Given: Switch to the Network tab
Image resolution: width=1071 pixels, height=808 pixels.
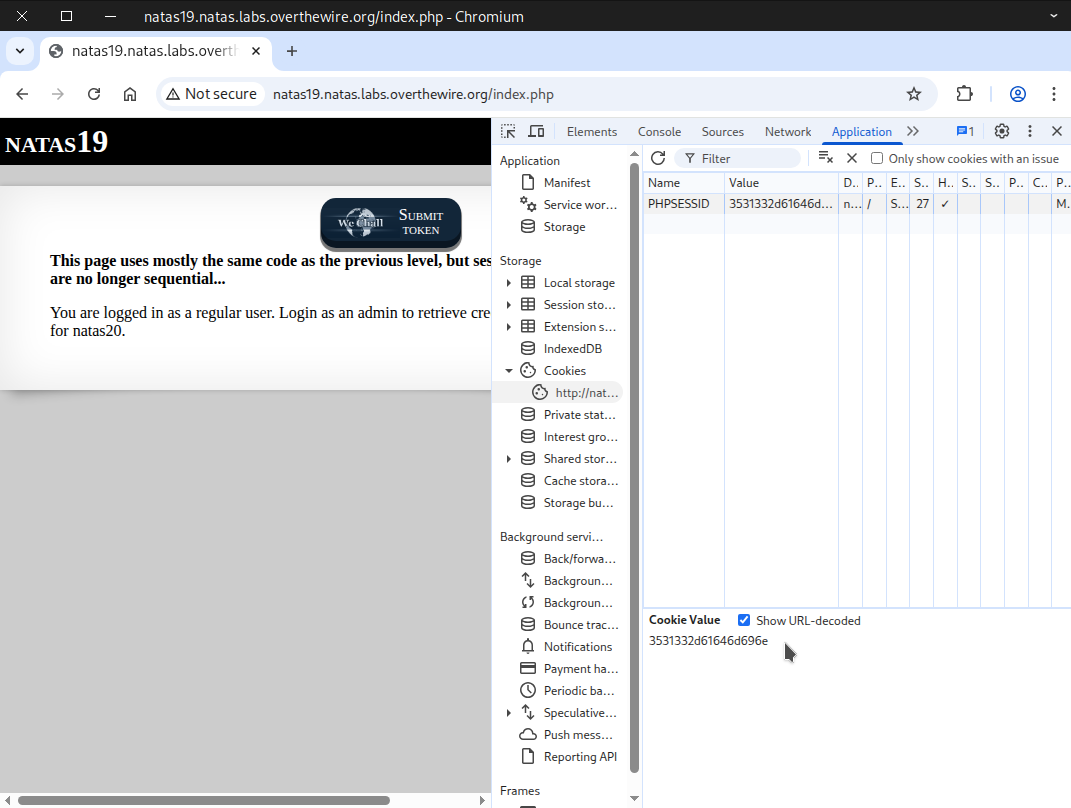Looking at the screenshot, I should tap(787, 132).
